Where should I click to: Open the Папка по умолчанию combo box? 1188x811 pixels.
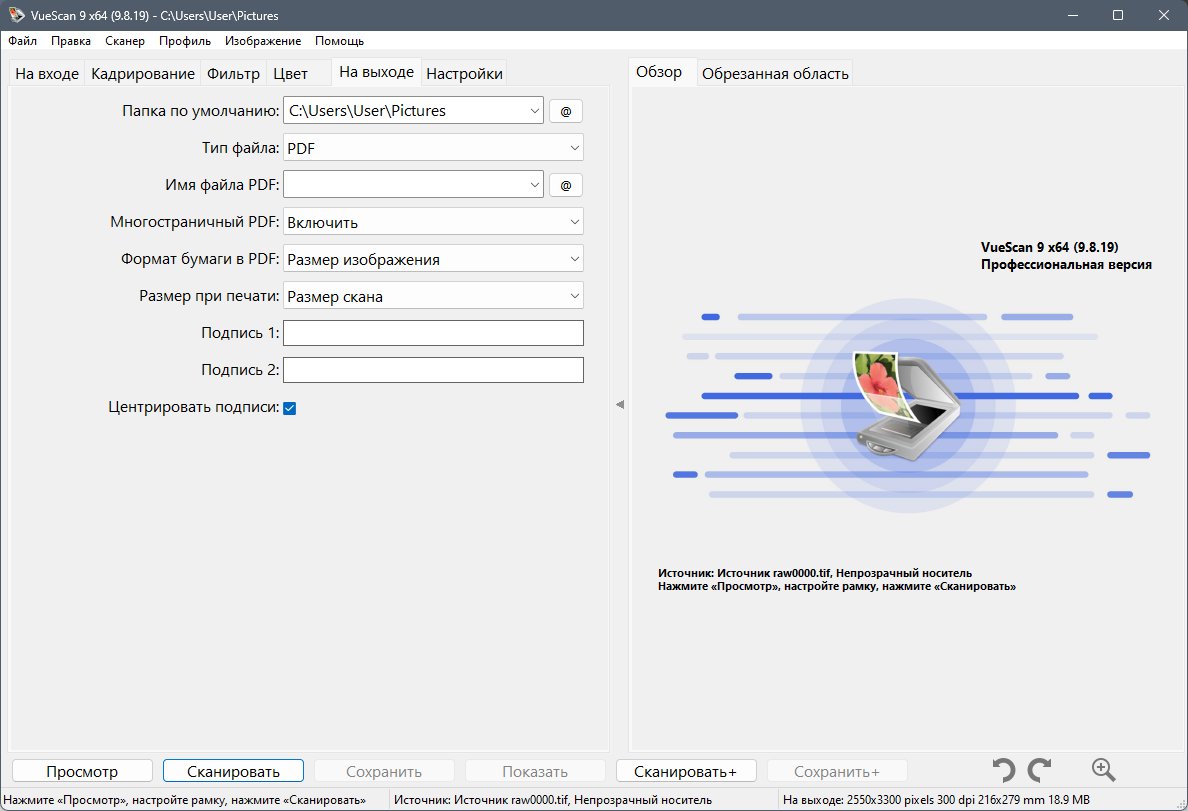click(413, 111)
